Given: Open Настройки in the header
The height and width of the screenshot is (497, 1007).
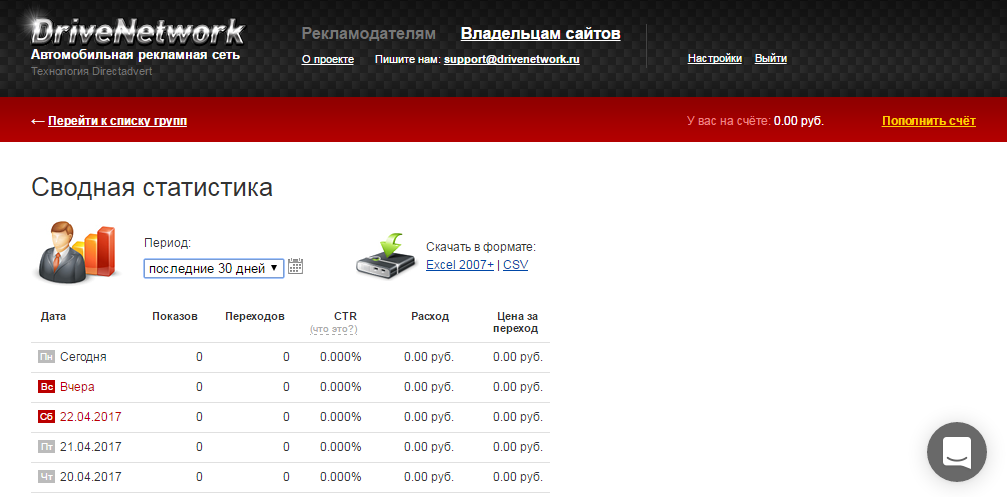Looking at the screenshot, I should [x=715, y=58].
